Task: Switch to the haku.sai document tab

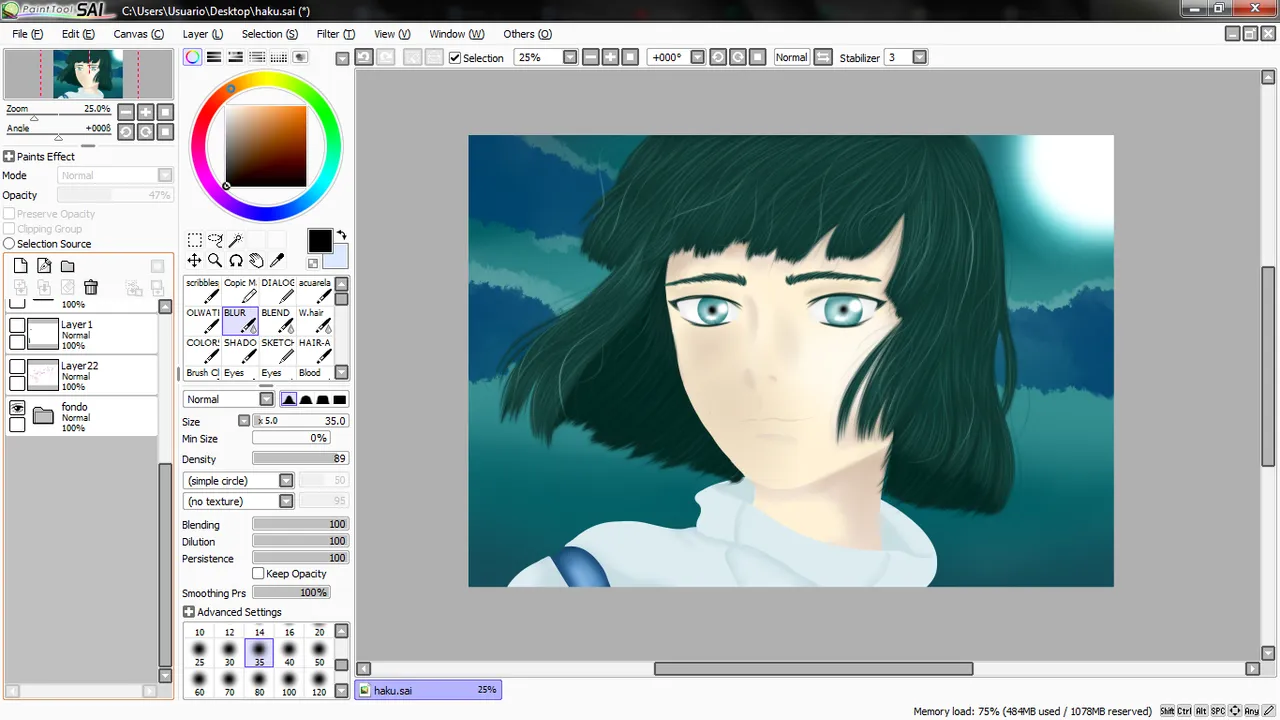Action: click(428, 690)
